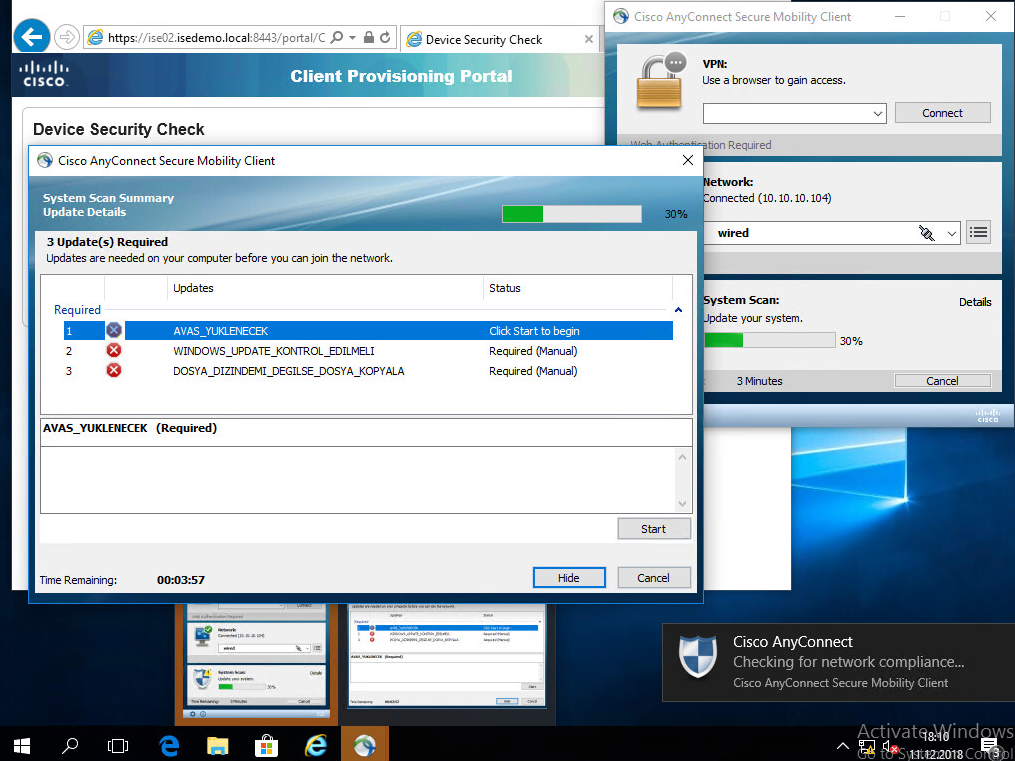
Task: Cancel the update in System Scan Summary dialog
Action: point(654,578)
